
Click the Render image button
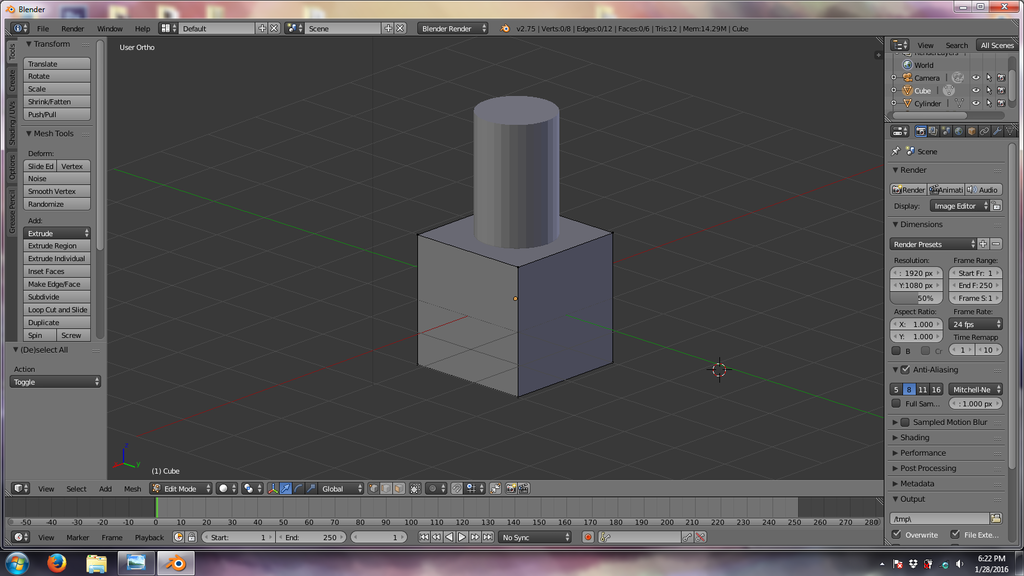coord(909,190)
